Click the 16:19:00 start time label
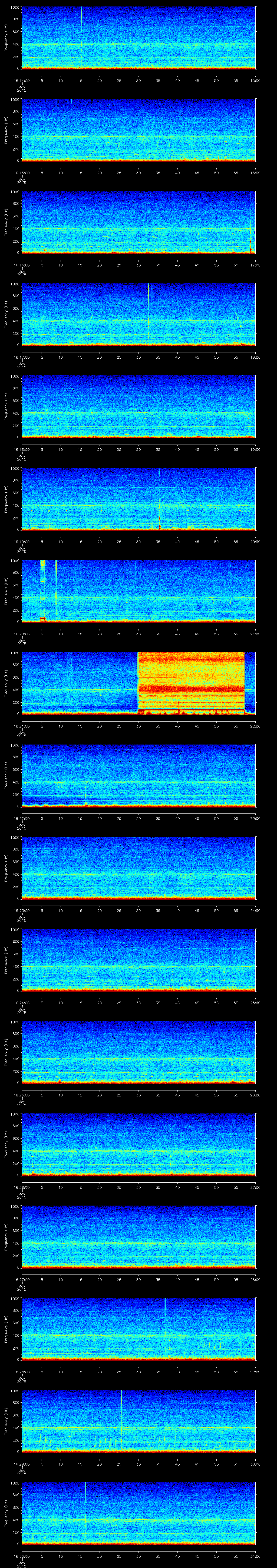Image resolution: width=277 pixels, height=1568 pixels. pyautogui.click(x=21, y=542)
